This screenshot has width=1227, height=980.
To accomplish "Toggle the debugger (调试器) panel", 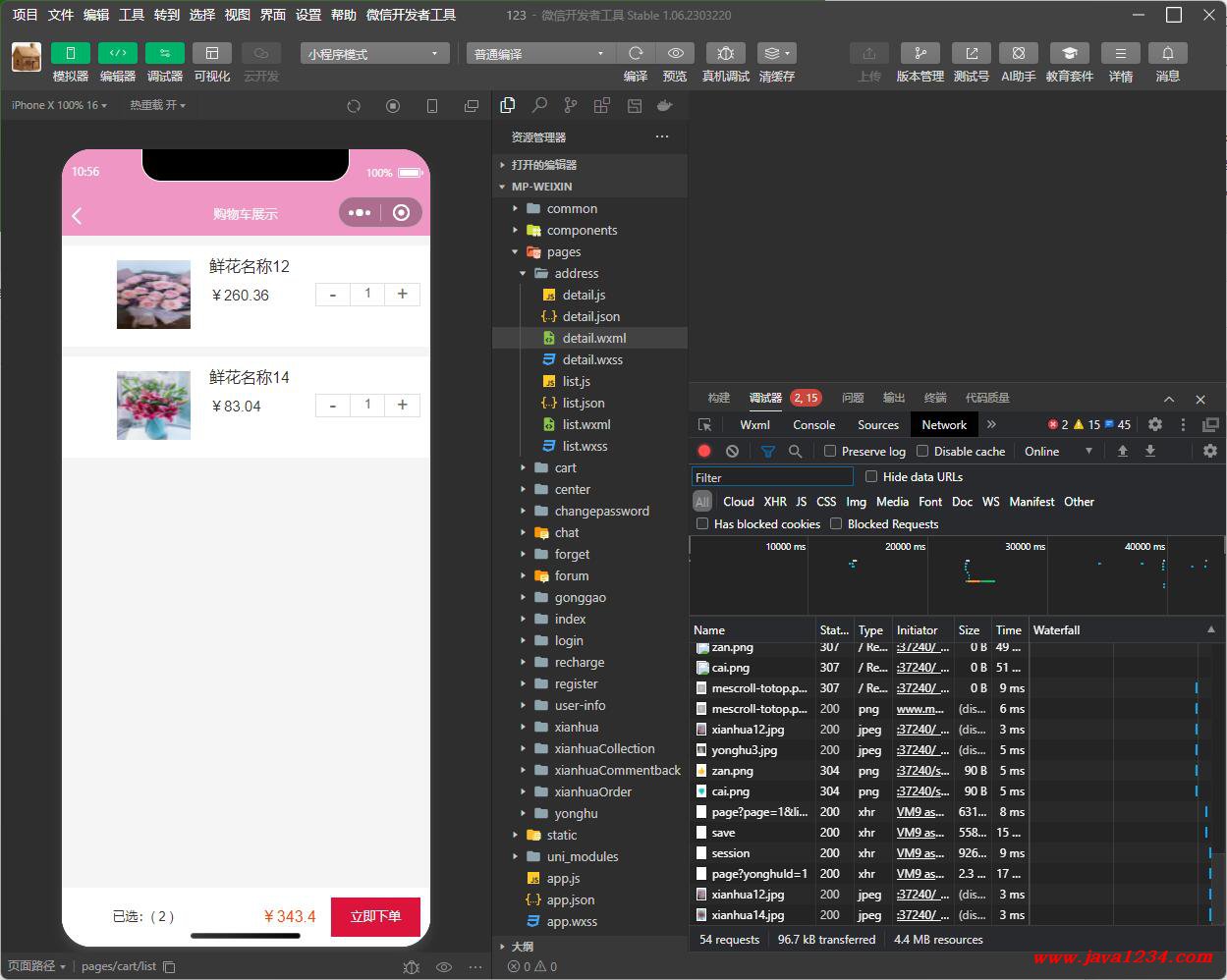I will pyautogui.click(x=164, y=53).
